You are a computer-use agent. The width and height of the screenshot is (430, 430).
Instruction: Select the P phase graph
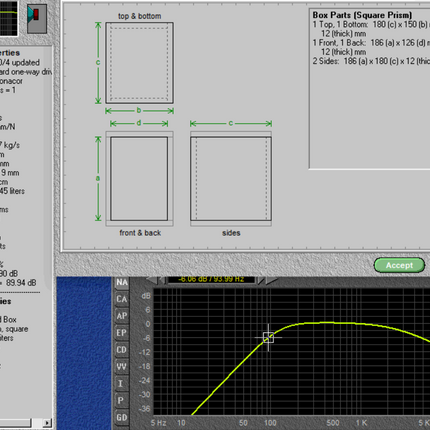tap(122, 401)
